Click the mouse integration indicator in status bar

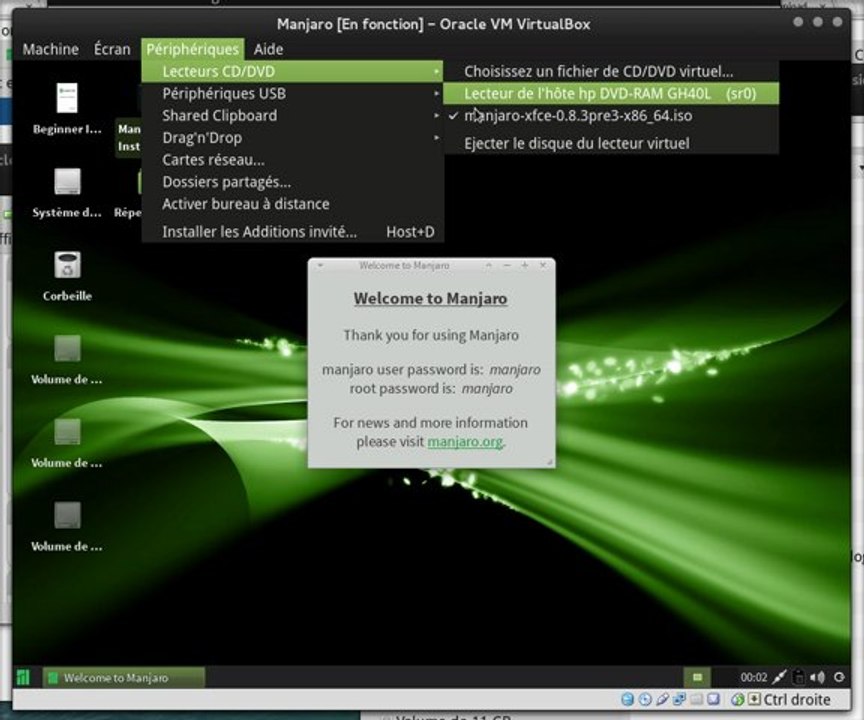point(737,699)
